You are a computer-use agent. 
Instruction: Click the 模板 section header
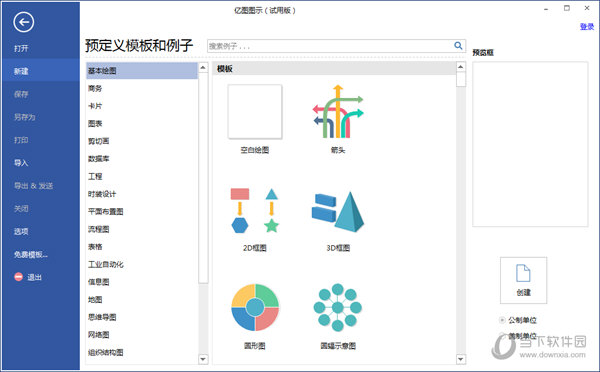[334, 69]
